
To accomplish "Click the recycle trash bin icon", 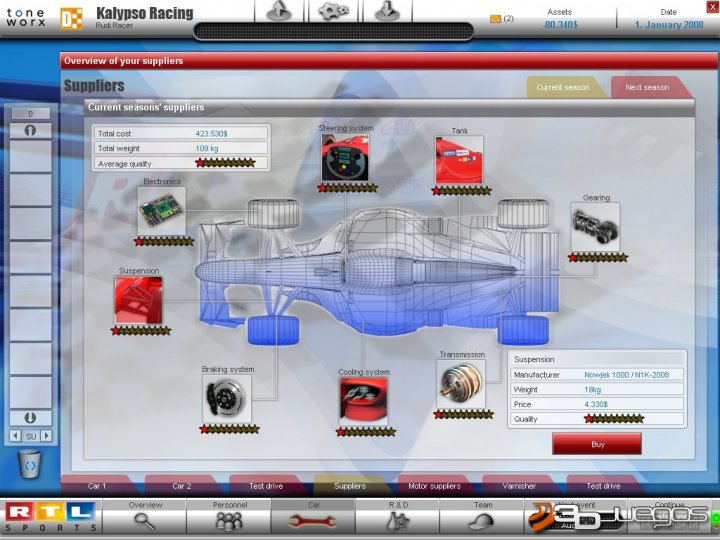I will [31, 465].
